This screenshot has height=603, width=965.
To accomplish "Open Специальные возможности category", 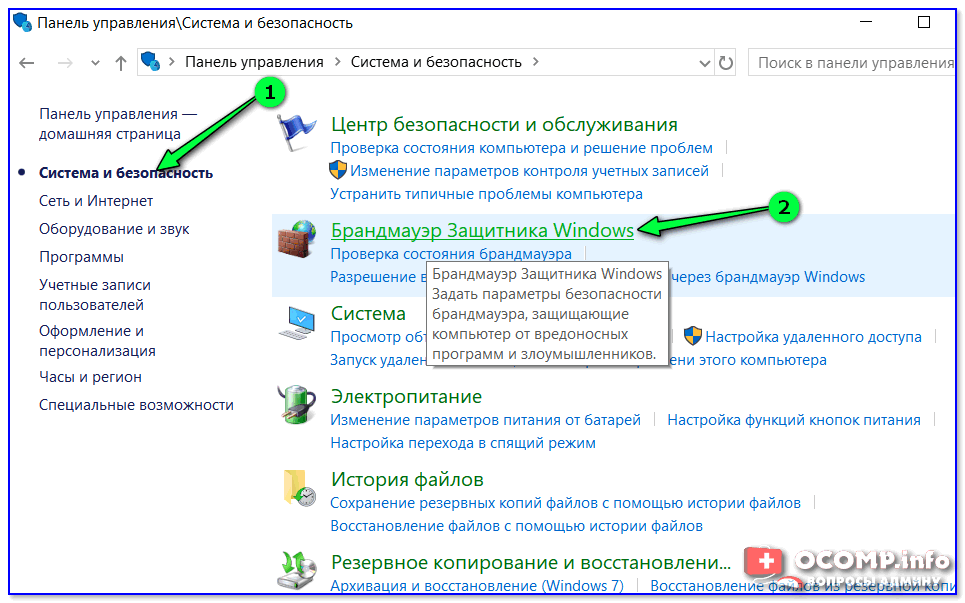I will point(136,405).
